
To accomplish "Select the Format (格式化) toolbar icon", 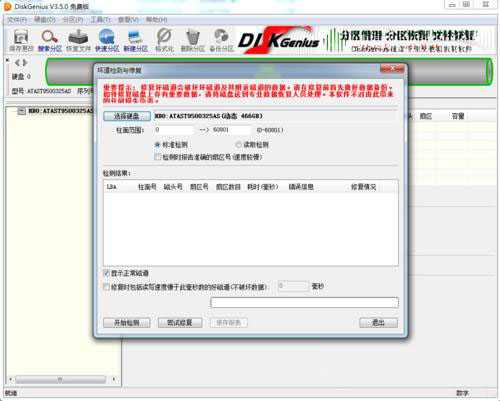I will tap(164, 40).
